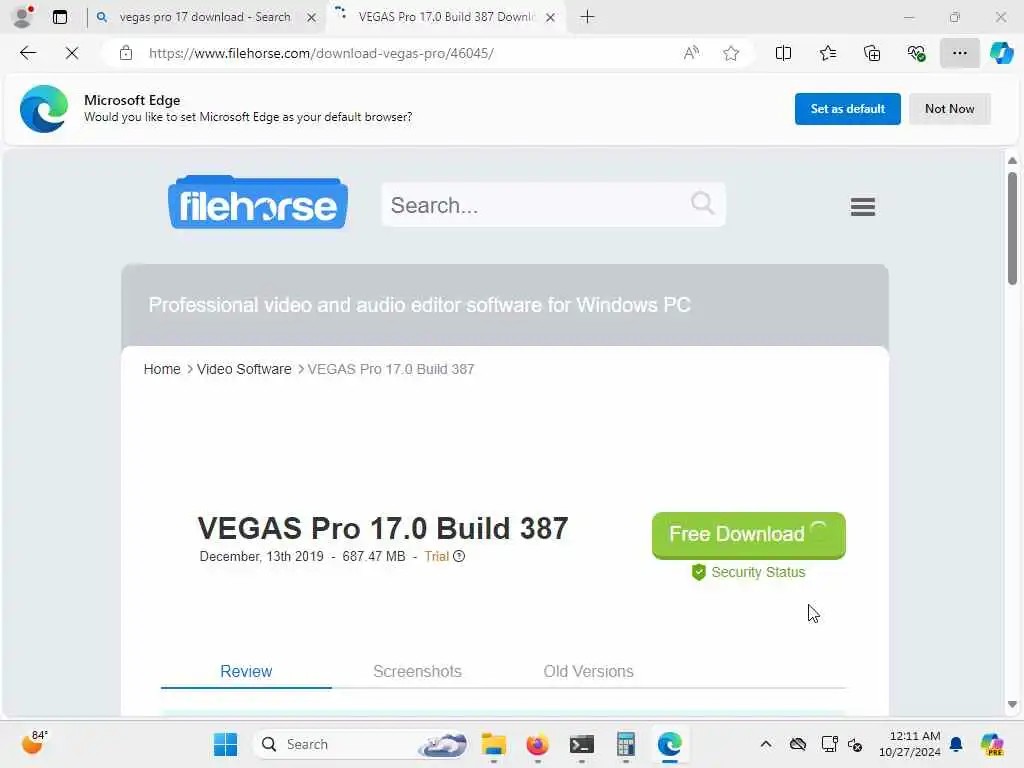The width and height of the screenshot is (1024, 768).
Task: Open the Split screen icon
Action: pyautogui.click(x=783, y=53)
